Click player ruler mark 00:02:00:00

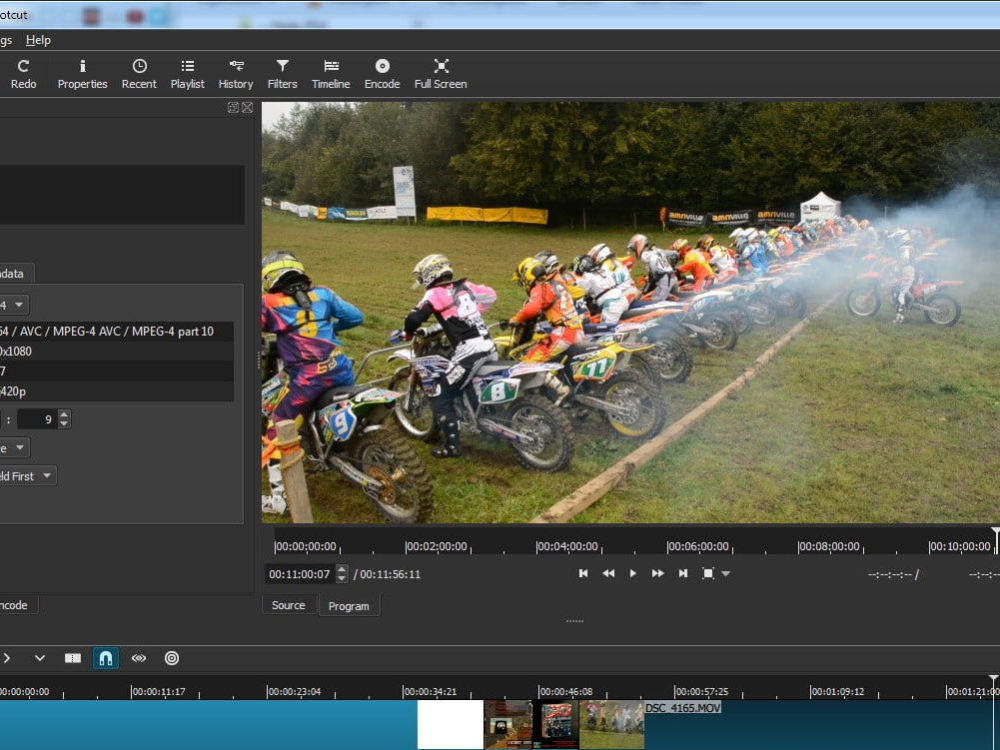[x=436, y=547]
